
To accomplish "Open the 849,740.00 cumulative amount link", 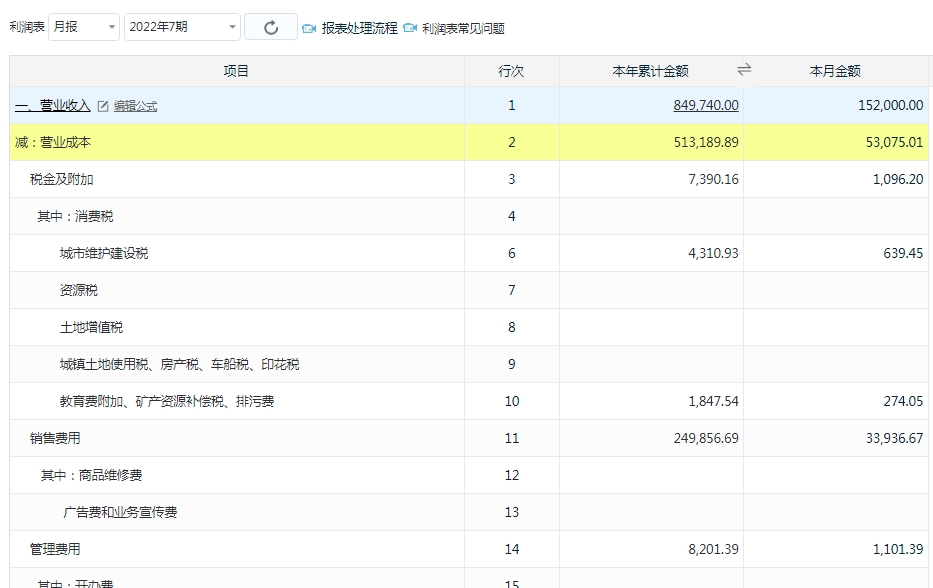I will (706, 105).
